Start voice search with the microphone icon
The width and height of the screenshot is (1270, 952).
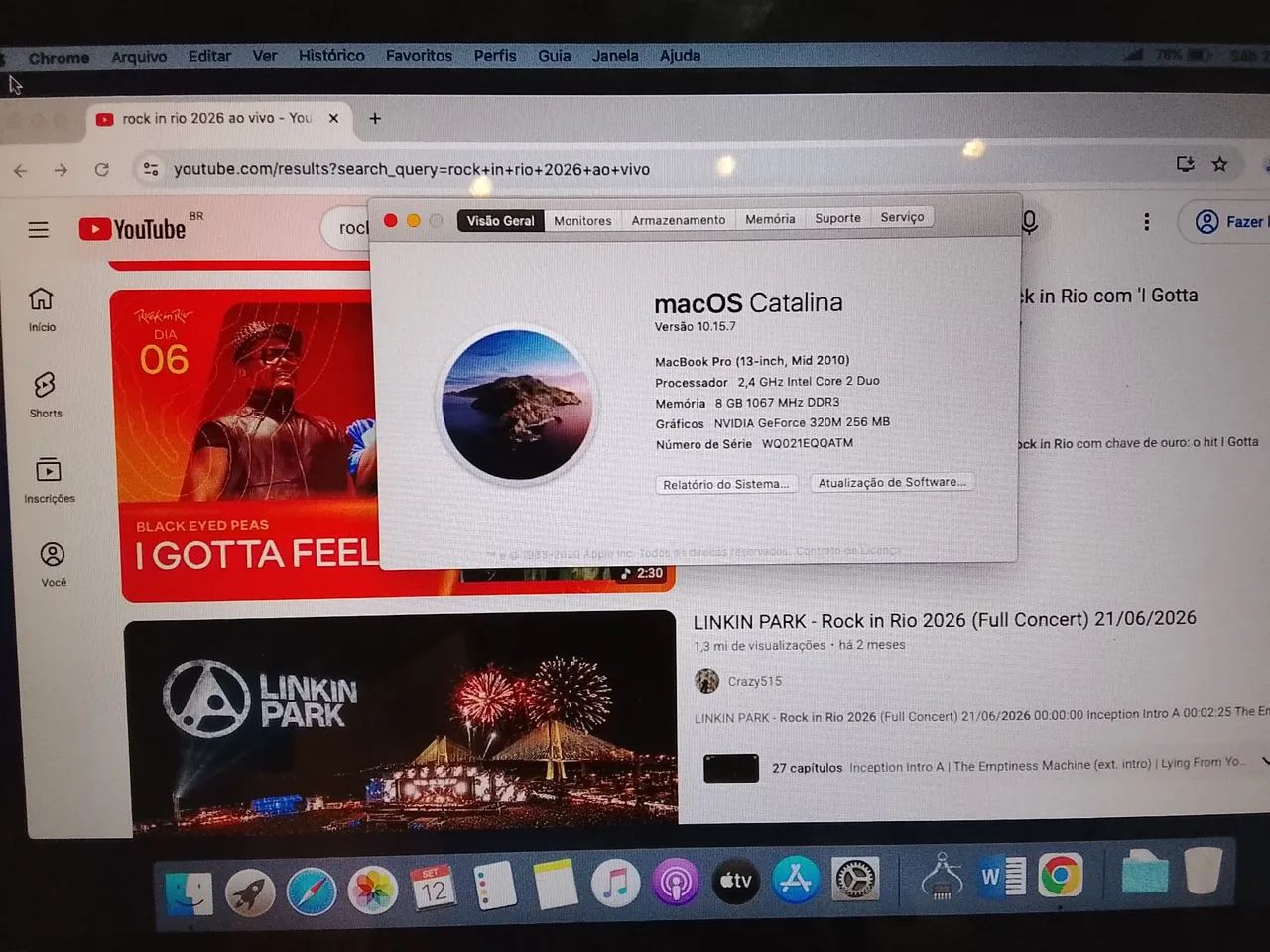[1030, 222]
